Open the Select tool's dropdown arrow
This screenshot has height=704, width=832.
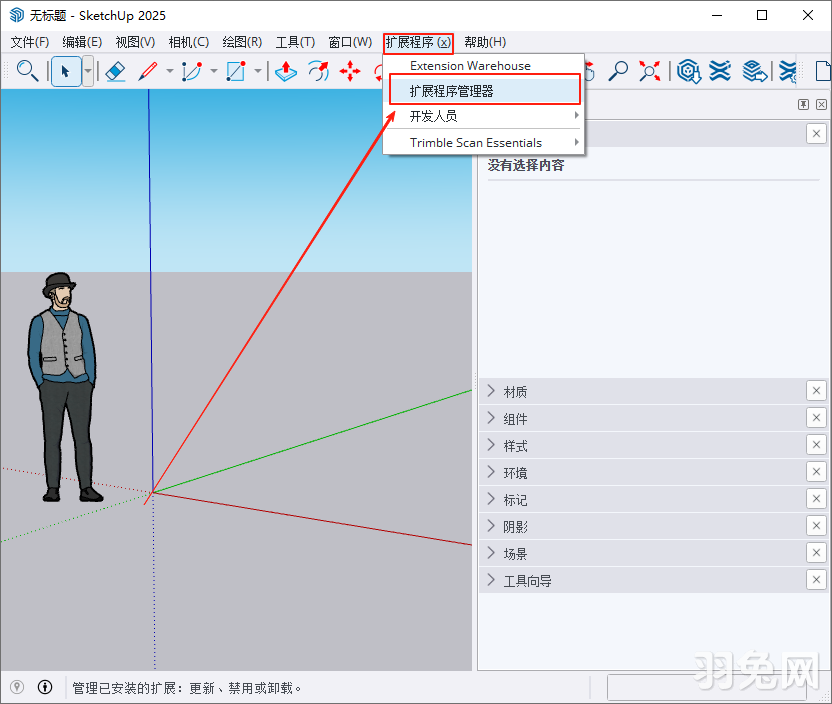(86, 71)
